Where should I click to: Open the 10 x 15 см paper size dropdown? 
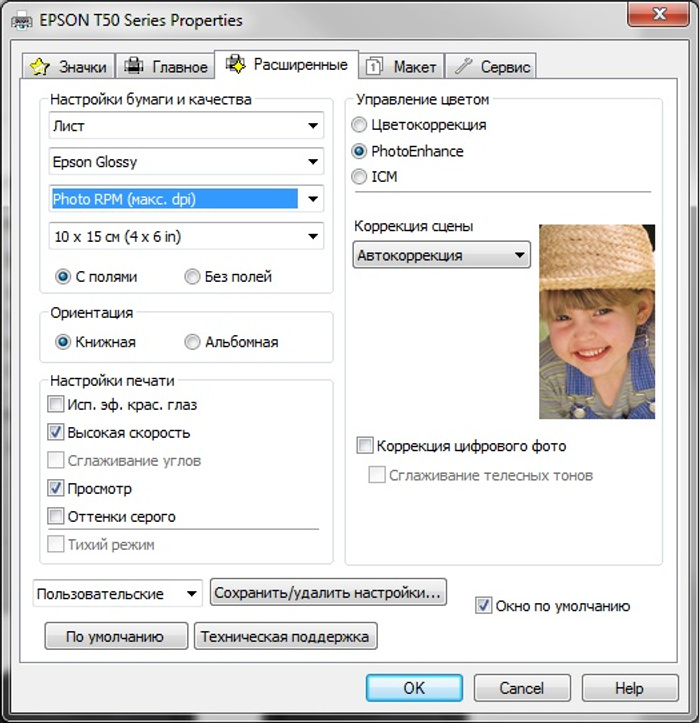point(313,237)
